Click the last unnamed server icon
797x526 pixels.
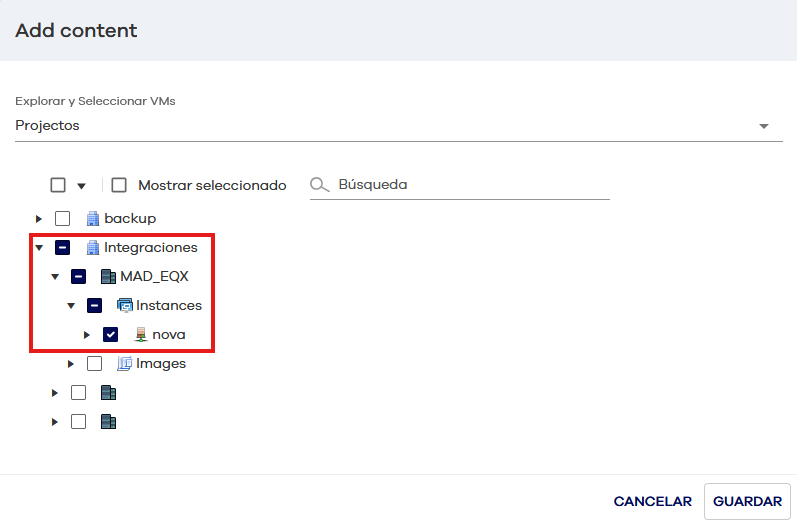109,422
